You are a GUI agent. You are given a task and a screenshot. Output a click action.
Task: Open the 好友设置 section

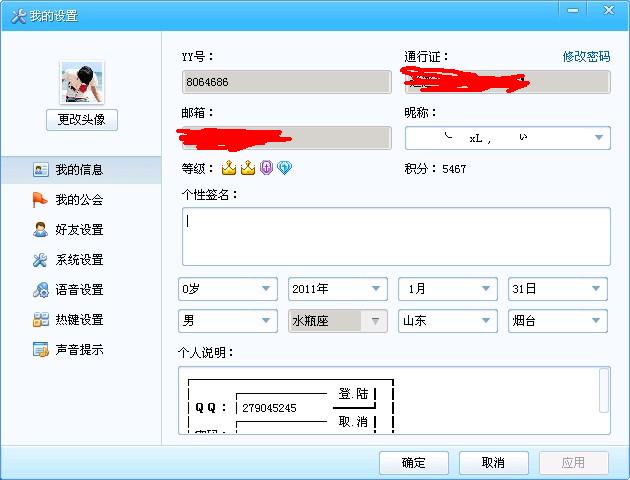pos(81,229)
